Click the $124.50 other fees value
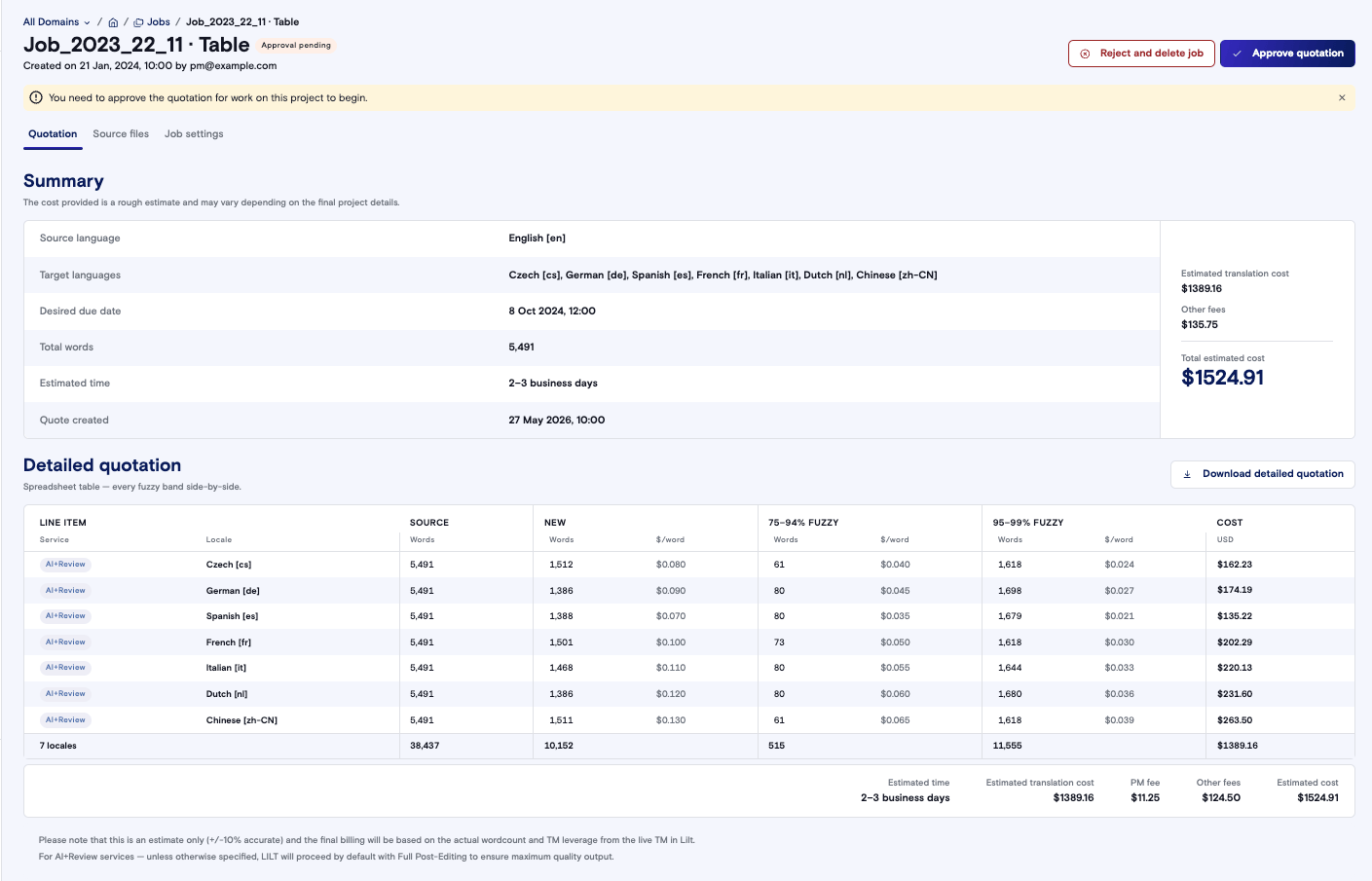The height and width of the screenshot is (881, 1372). coord(1221,798)
